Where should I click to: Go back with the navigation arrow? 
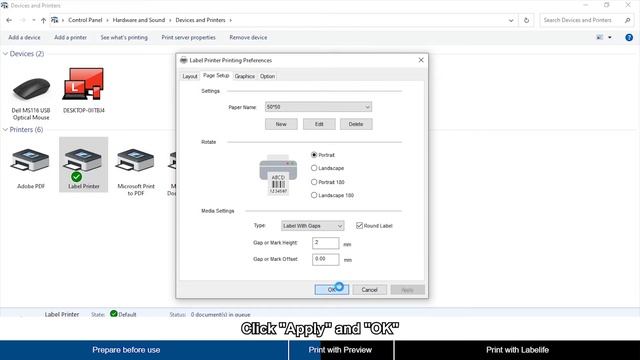point(9,20)
